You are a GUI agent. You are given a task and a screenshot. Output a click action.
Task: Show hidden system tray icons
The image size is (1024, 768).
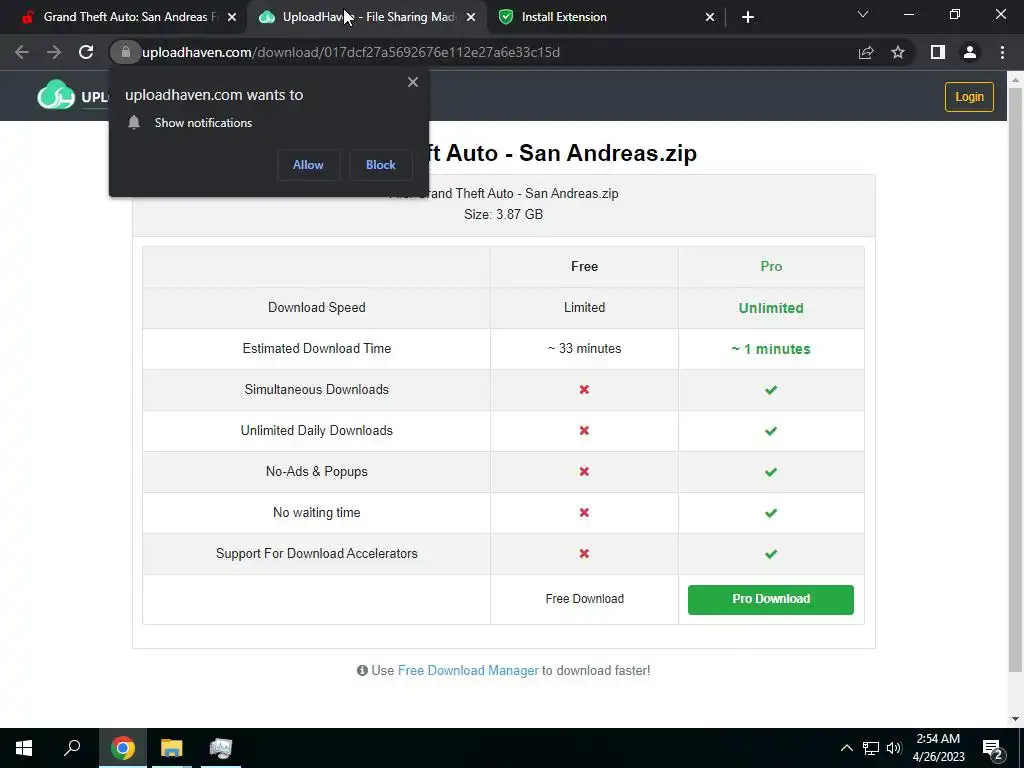point(846,748)
